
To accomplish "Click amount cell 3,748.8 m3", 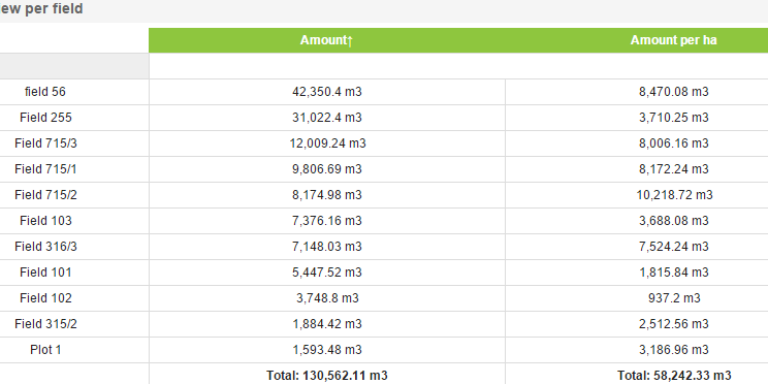I will 327,298.
